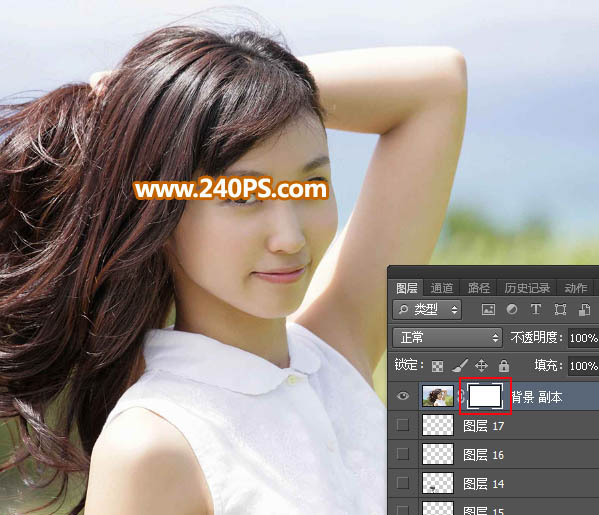Switch to the 通道 (Channels) tab
The image size is (599, 515).
442,288
